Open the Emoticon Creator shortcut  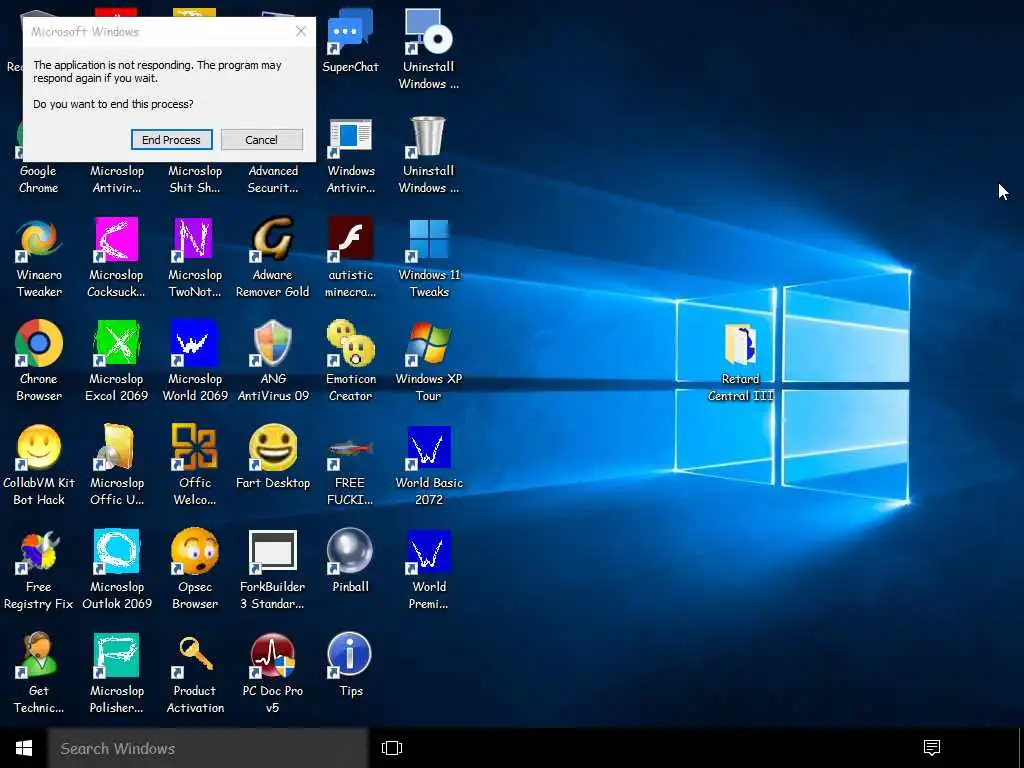coord(351,361)
